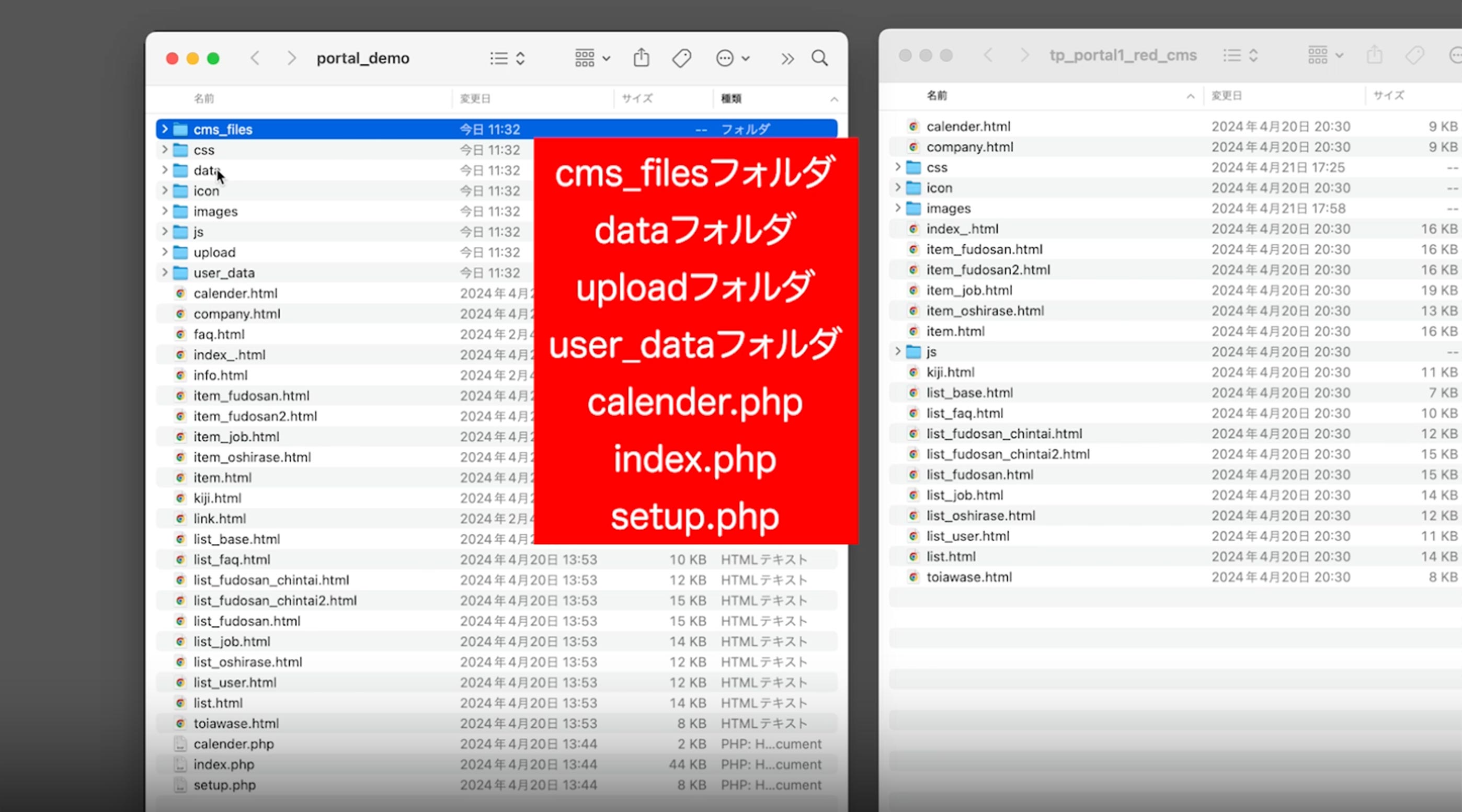Open group-by menu in tp_portal1_red_cms window
The image size is (1462, 812).
1325,55
